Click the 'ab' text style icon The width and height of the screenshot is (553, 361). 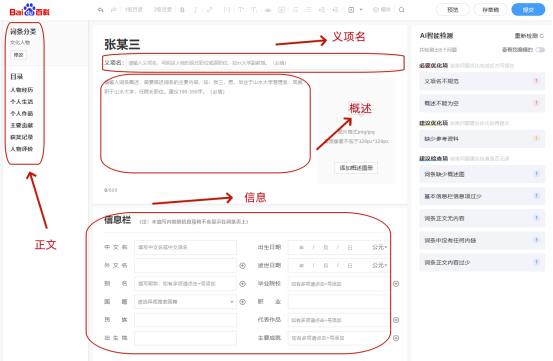[x=268, y=10]
